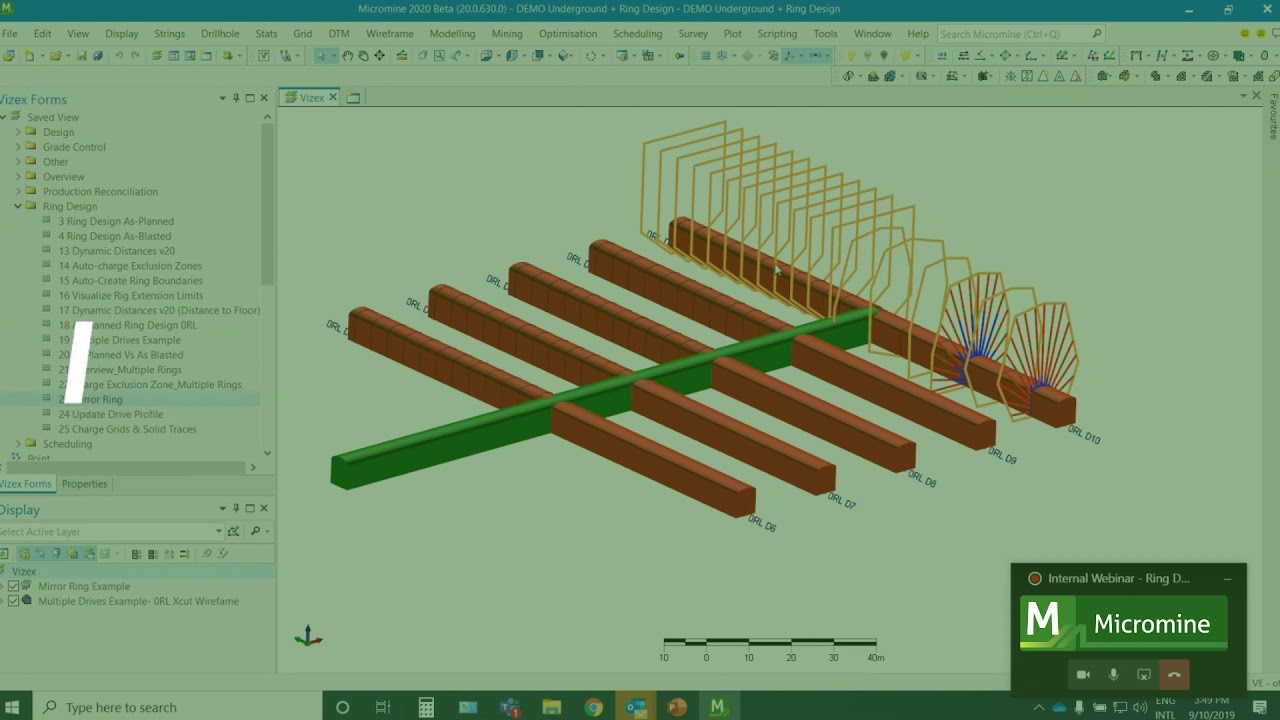Open the Micromine app in Windows taskbar
The image size is (1280, 720).
coord(717,707)
